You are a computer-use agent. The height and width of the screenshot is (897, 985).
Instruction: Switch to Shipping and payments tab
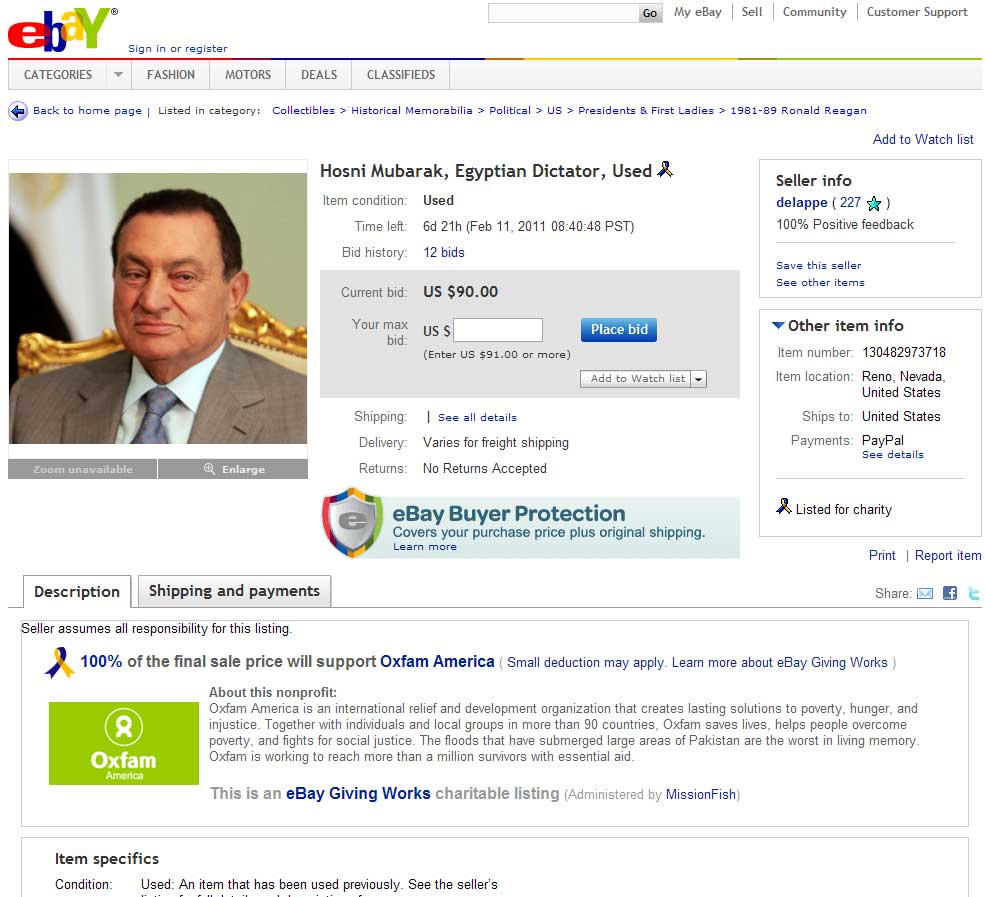tap(234, 591)
